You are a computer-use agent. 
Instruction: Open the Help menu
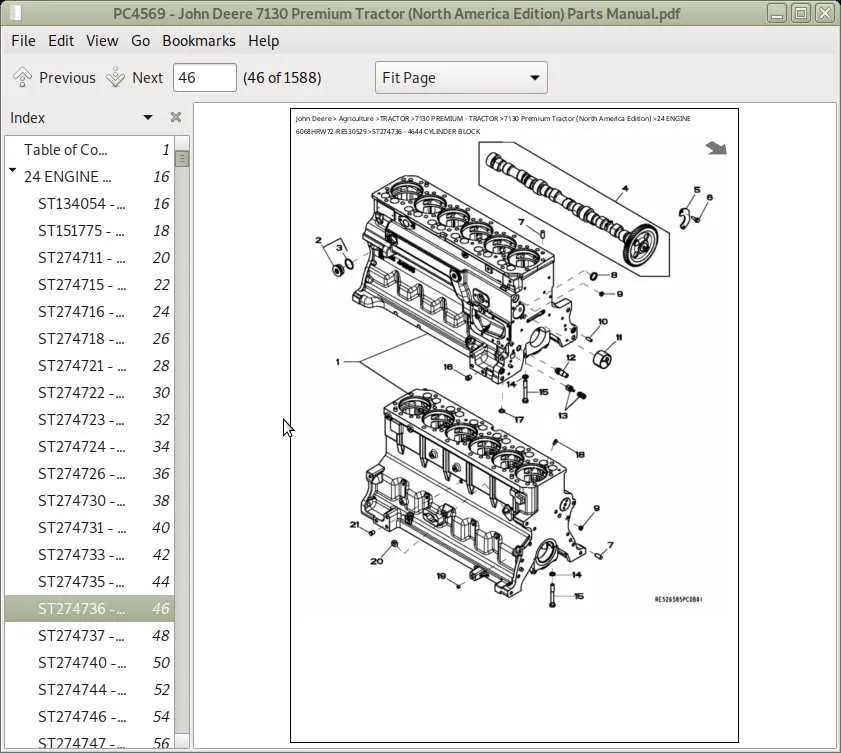[x=263, y=41]
